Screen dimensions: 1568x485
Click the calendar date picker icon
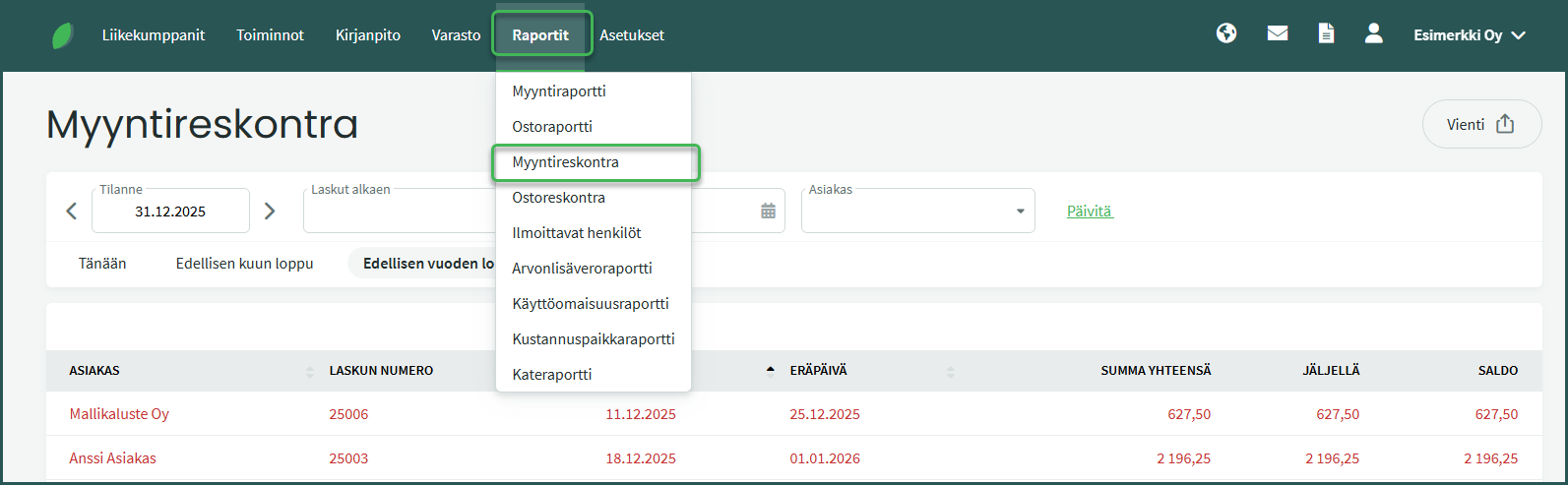[x=768, y=212]
